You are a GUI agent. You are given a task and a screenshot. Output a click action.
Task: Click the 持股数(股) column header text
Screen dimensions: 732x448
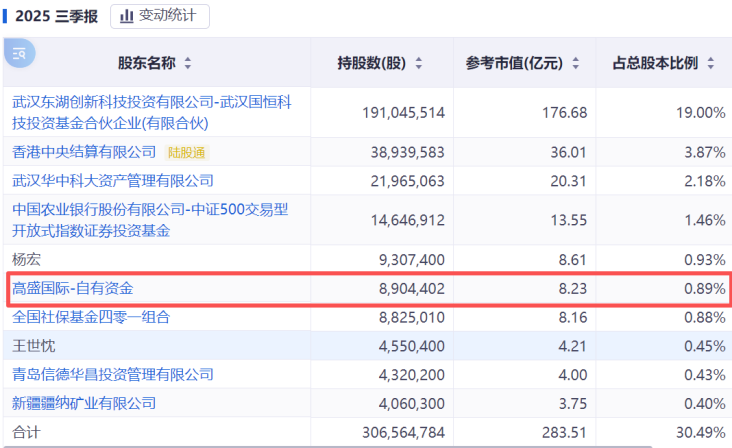pos(372,63)
